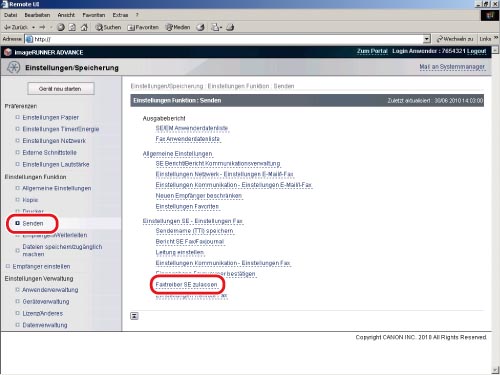Screen dimensions: 500x375
Task: Open SE/EM Anwenderdatenliste link
Action: [x=192, y=128]
